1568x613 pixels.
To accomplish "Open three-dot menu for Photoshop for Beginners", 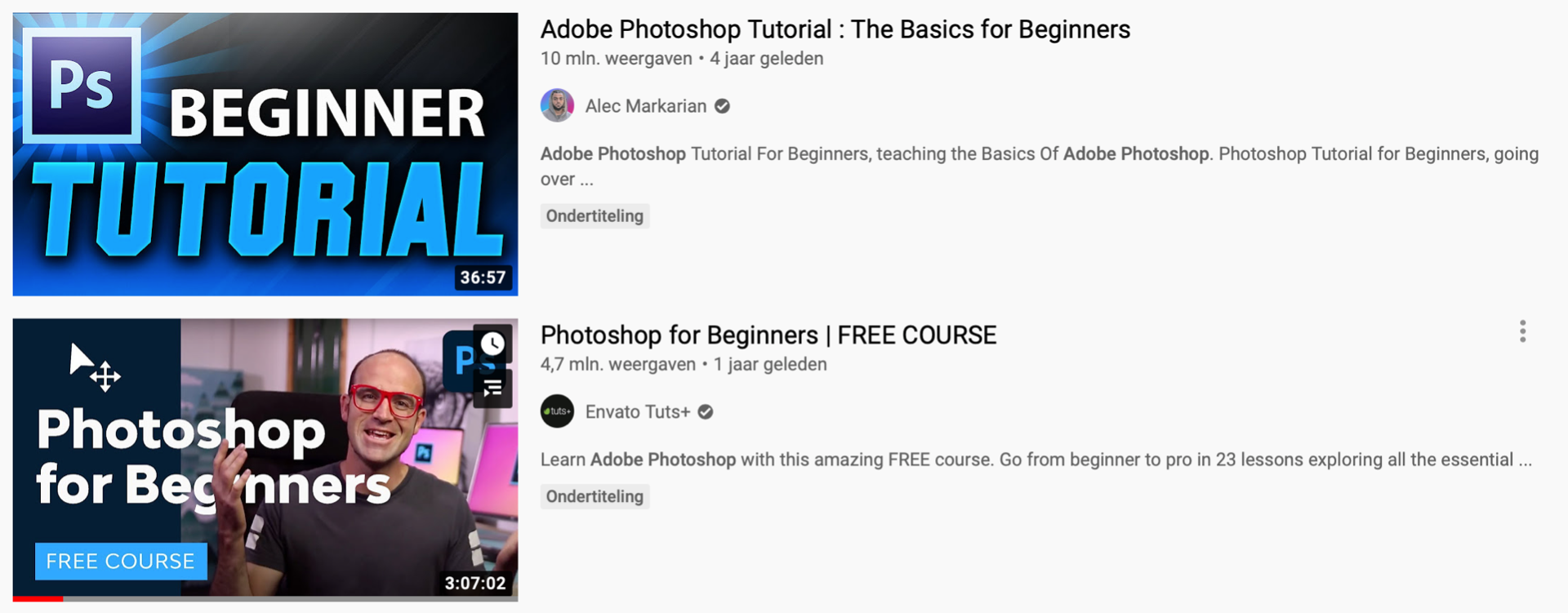I will [1522, 331].
